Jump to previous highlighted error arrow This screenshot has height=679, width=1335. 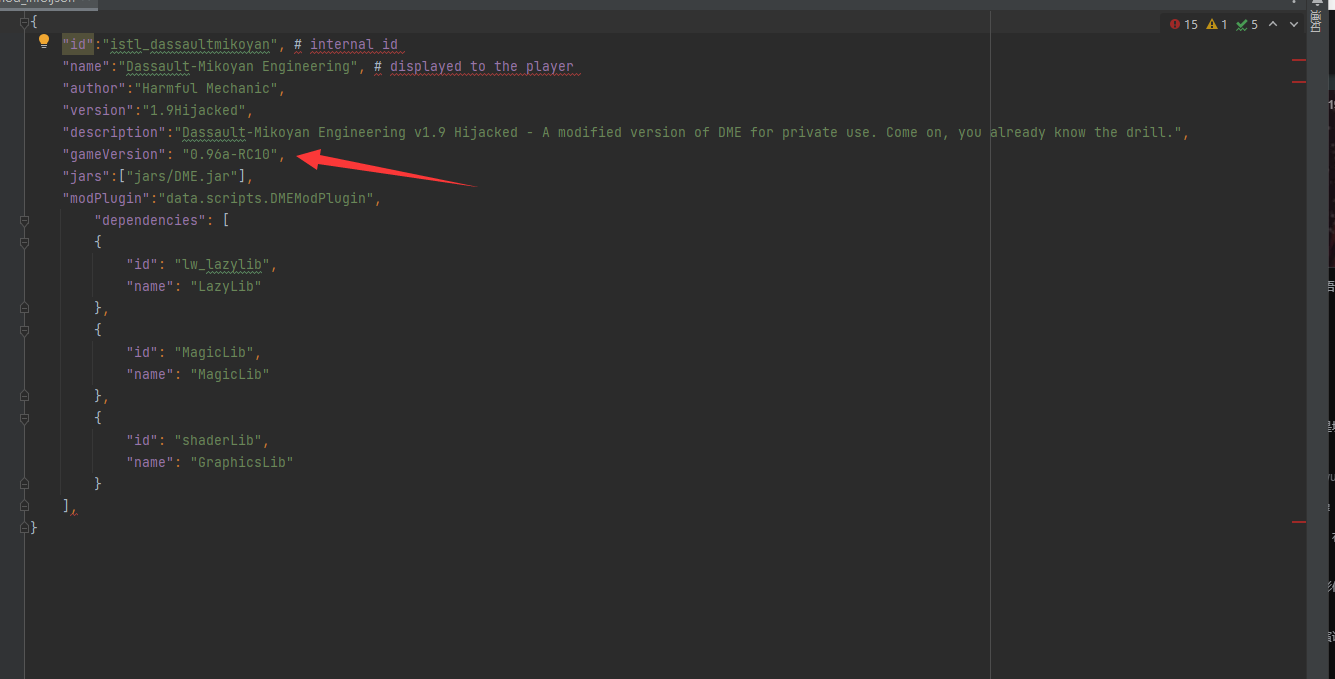[x=1273, y=24]
